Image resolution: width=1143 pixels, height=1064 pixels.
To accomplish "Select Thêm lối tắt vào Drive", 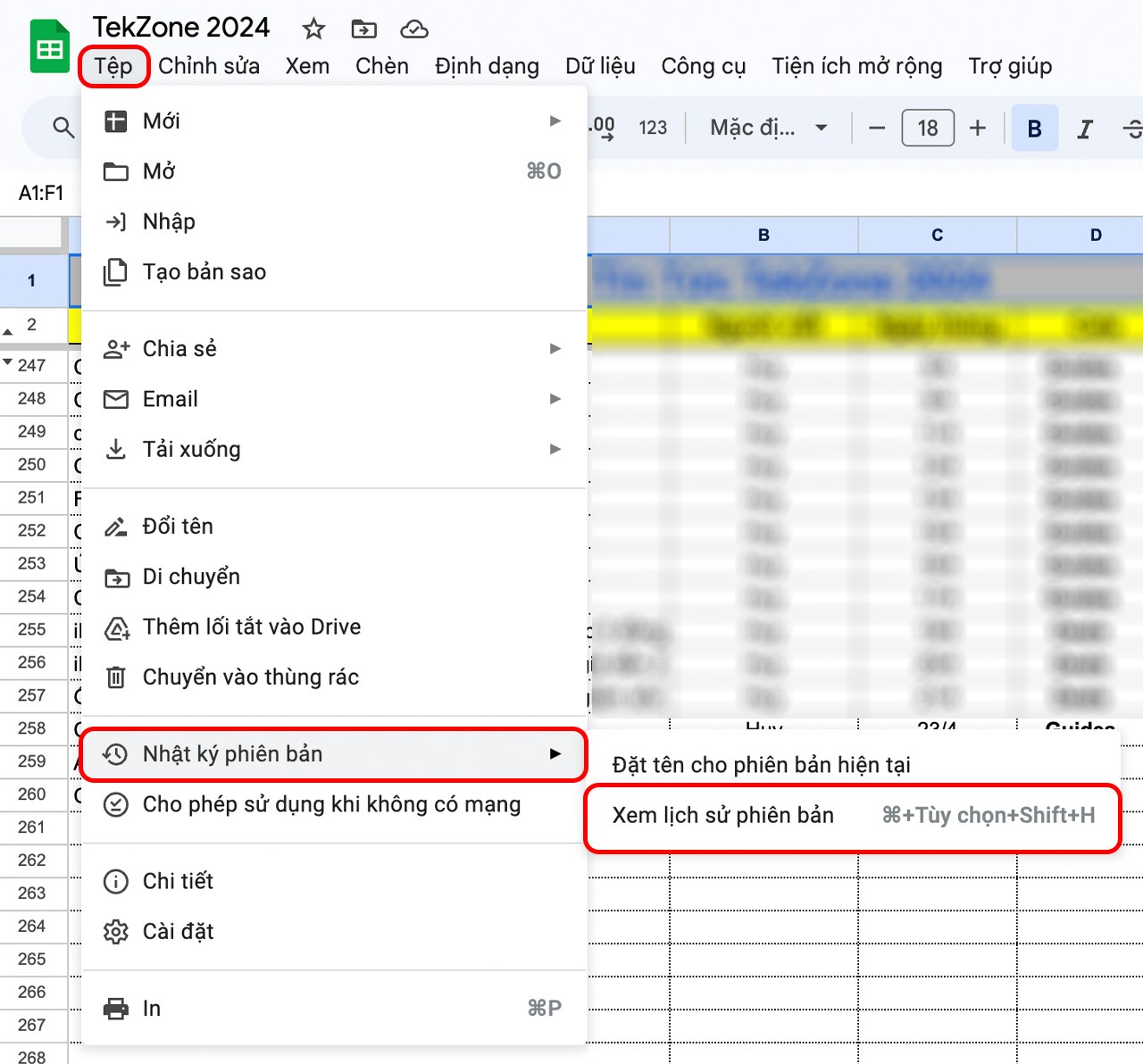I will [x=334, y=628].
